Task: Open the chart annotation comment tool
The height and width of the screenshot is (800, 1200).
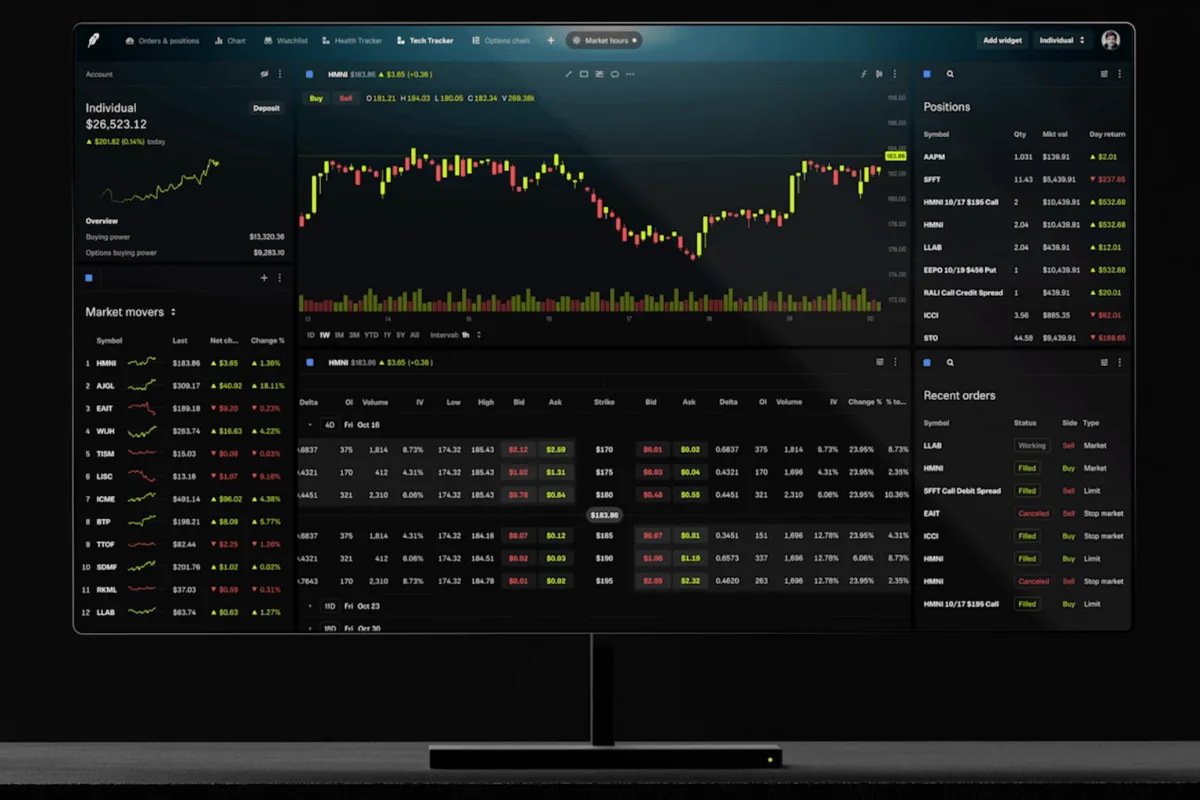Action: pyautogui.click(x=614, y=74)
